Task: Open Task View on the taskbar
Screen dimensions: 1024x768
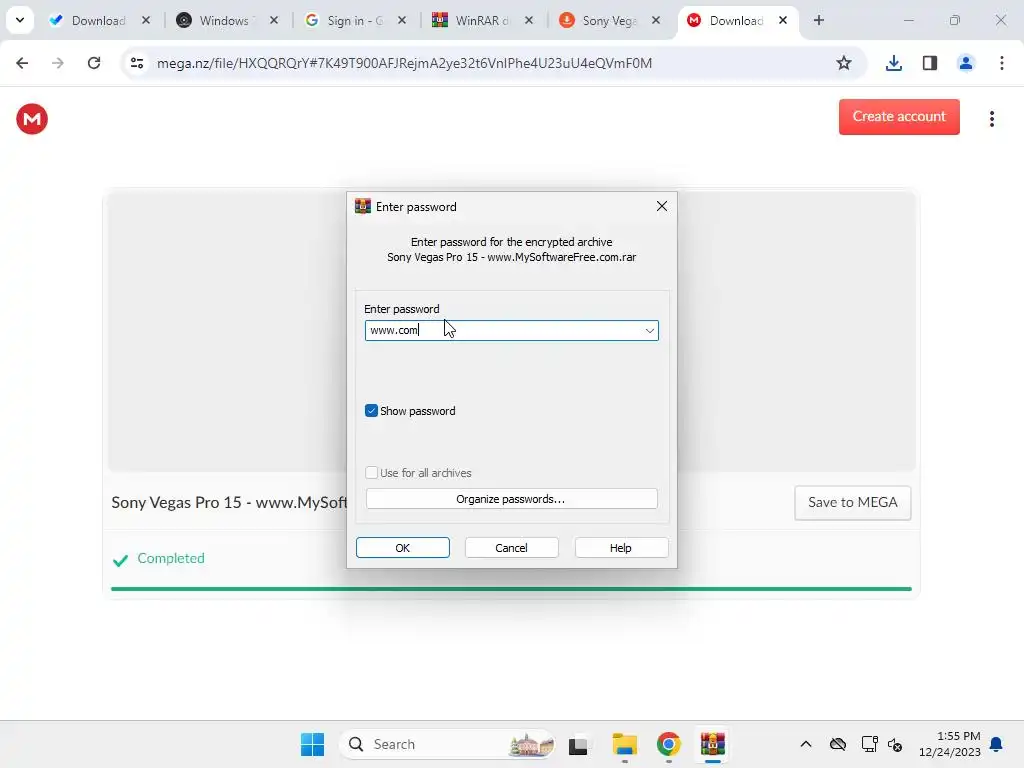Action: [578, 744]
